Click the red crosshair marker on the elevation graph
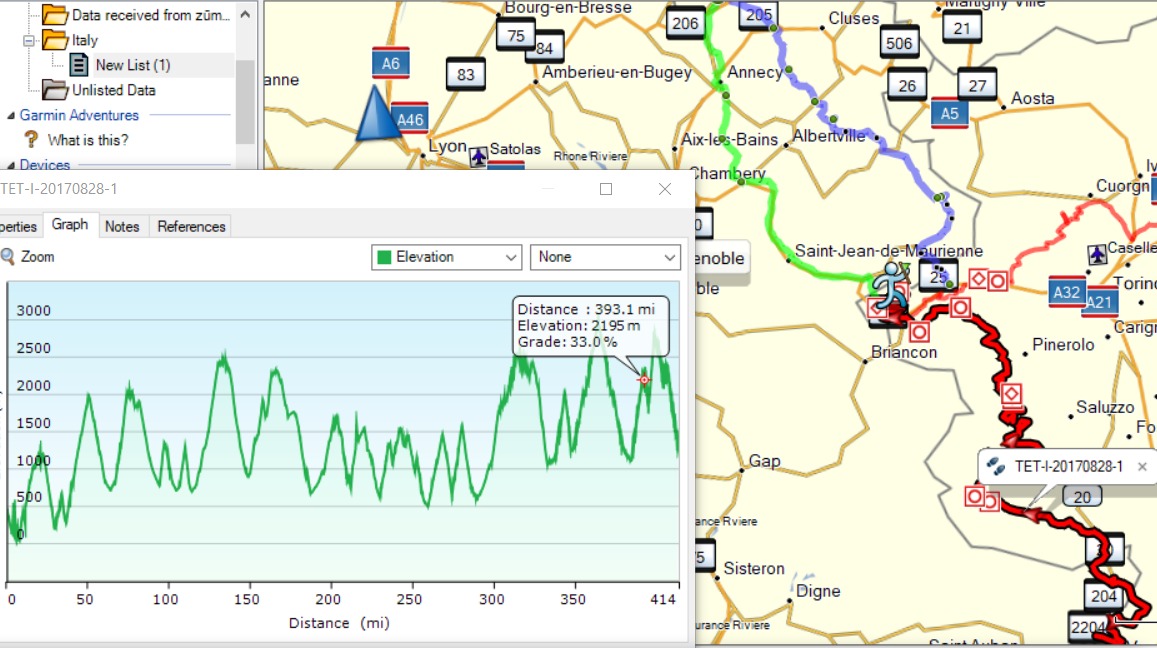The height and width of the screenshot is (648, 1157). [644, 379]
